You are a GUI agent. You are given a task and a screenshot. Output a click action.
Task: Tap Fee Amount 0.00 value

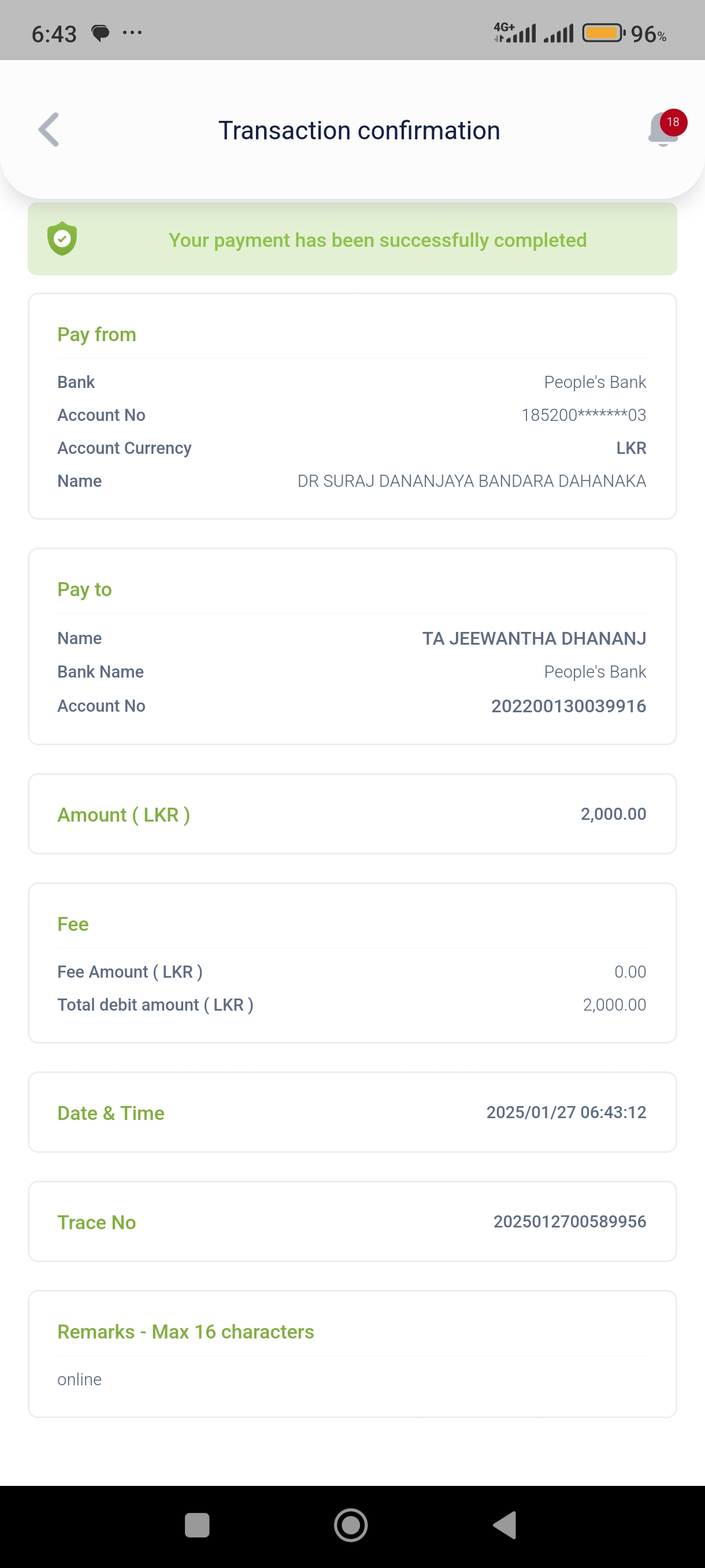(x=629, y=971)
